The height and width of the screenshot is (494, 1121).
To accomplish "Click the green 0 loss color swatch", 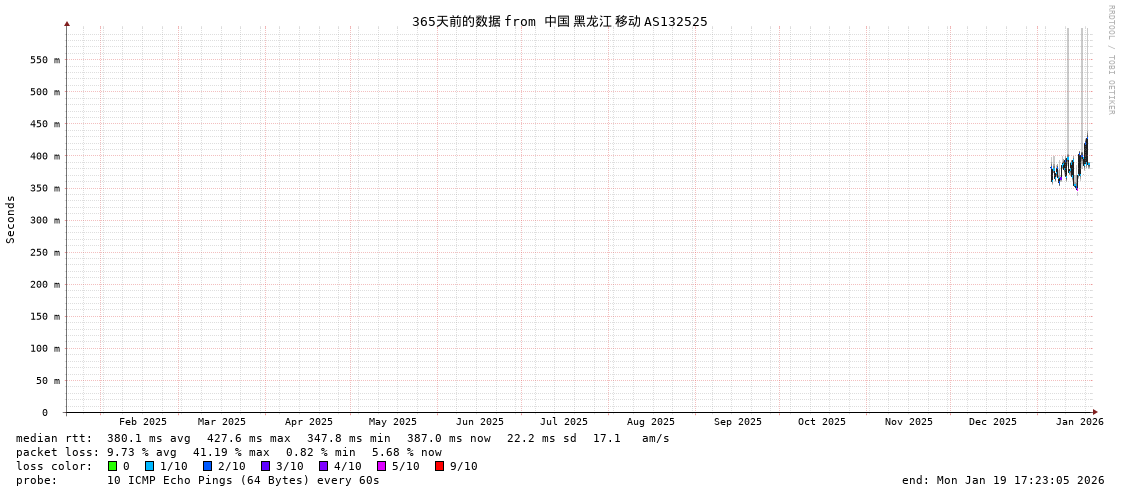I will [x=113, y=466].
